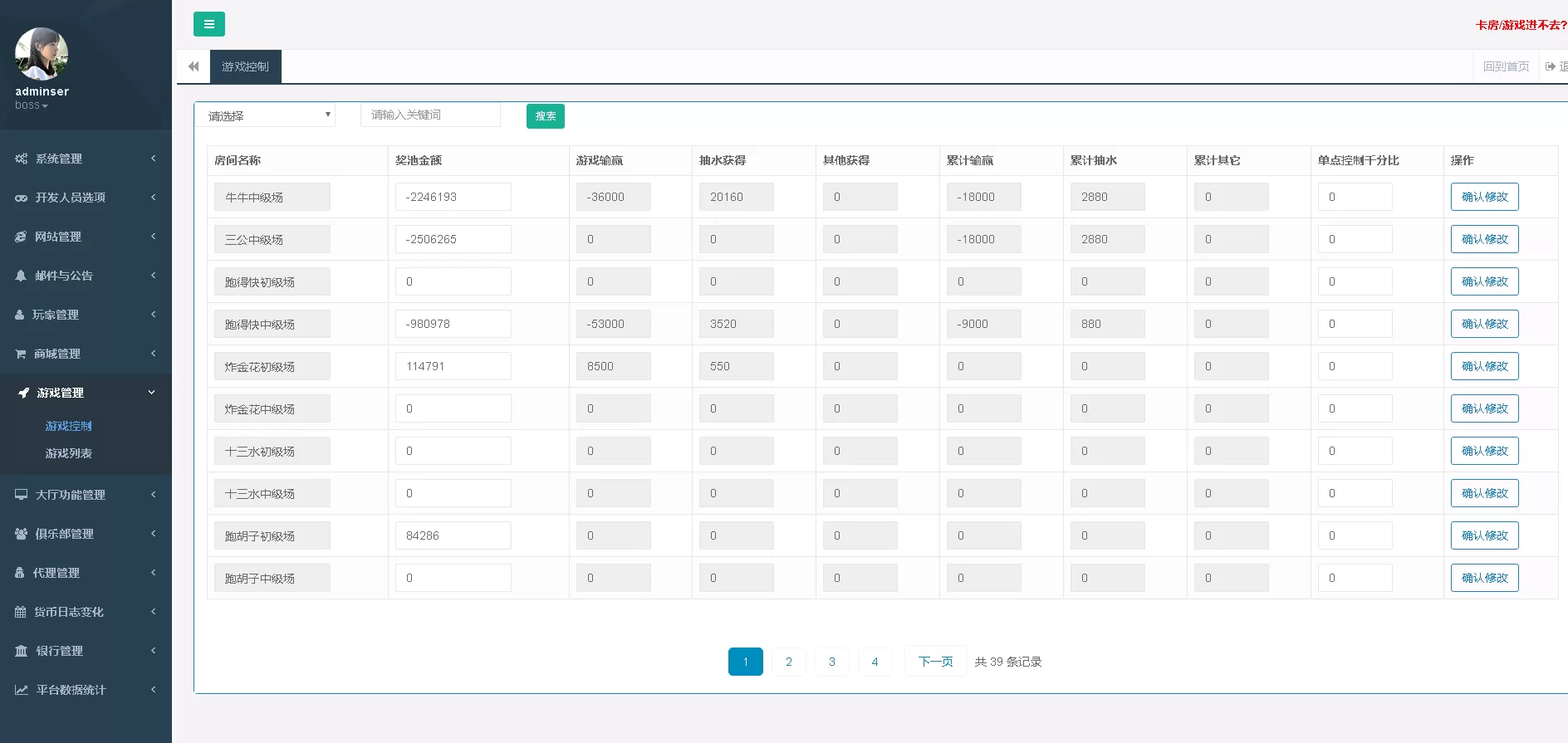Click the 商城管理 shopping cart icon

pyautogui.click(x=21, y=354)
